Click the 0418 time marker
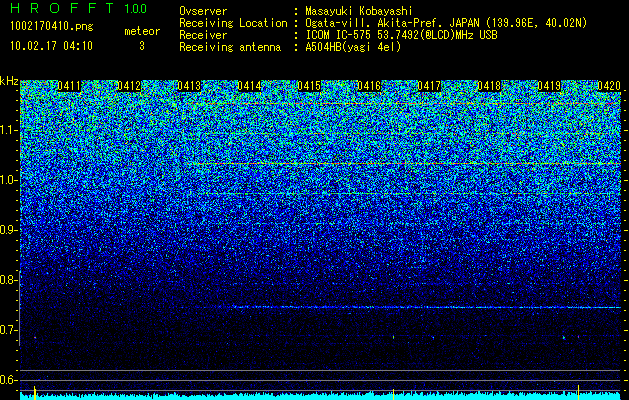Screen dimensions: 629x400 click(489, 86)
